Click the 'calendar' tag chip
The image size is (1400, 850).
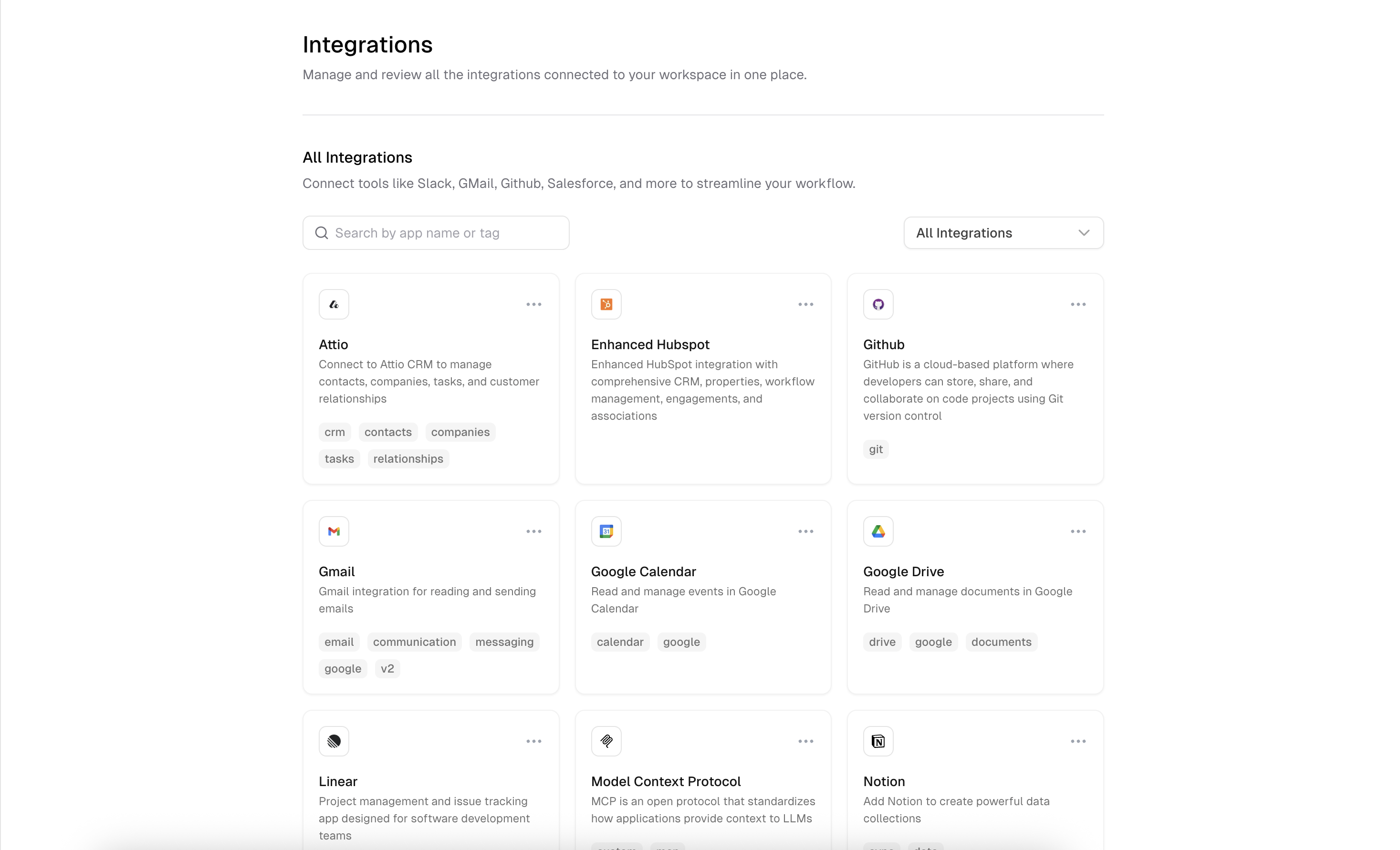619,642
